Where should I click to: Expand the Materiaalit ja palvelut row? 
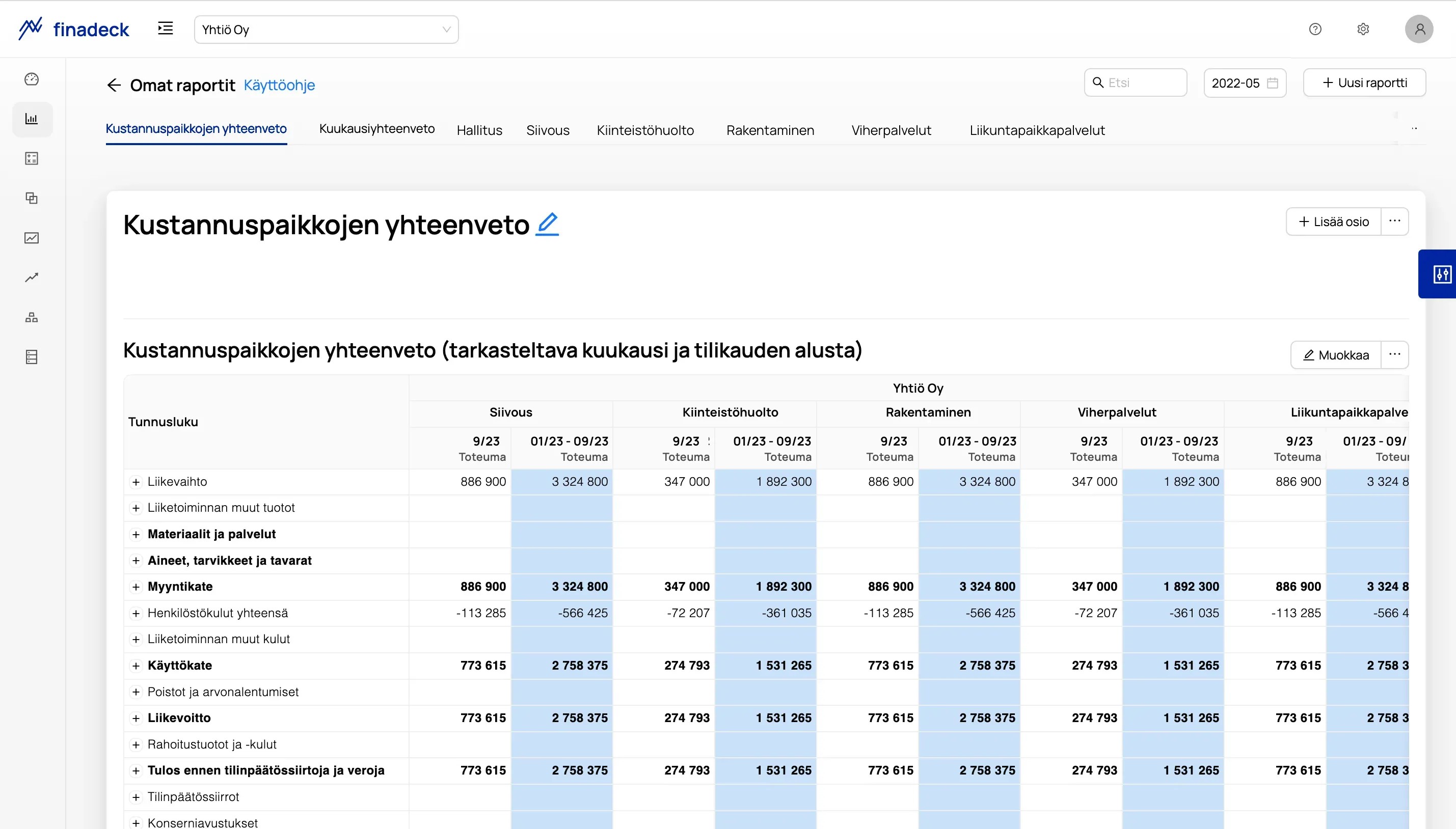click(136, 535)
